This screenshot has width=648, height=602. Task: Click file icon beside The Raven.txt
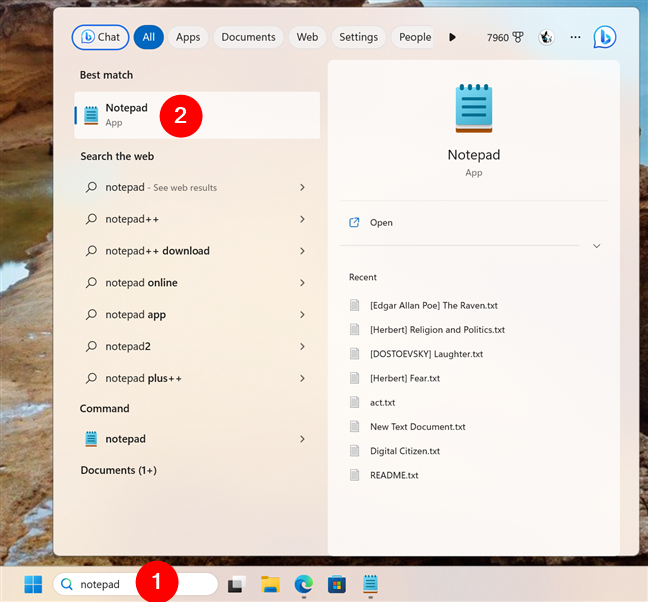pos(355,305)
